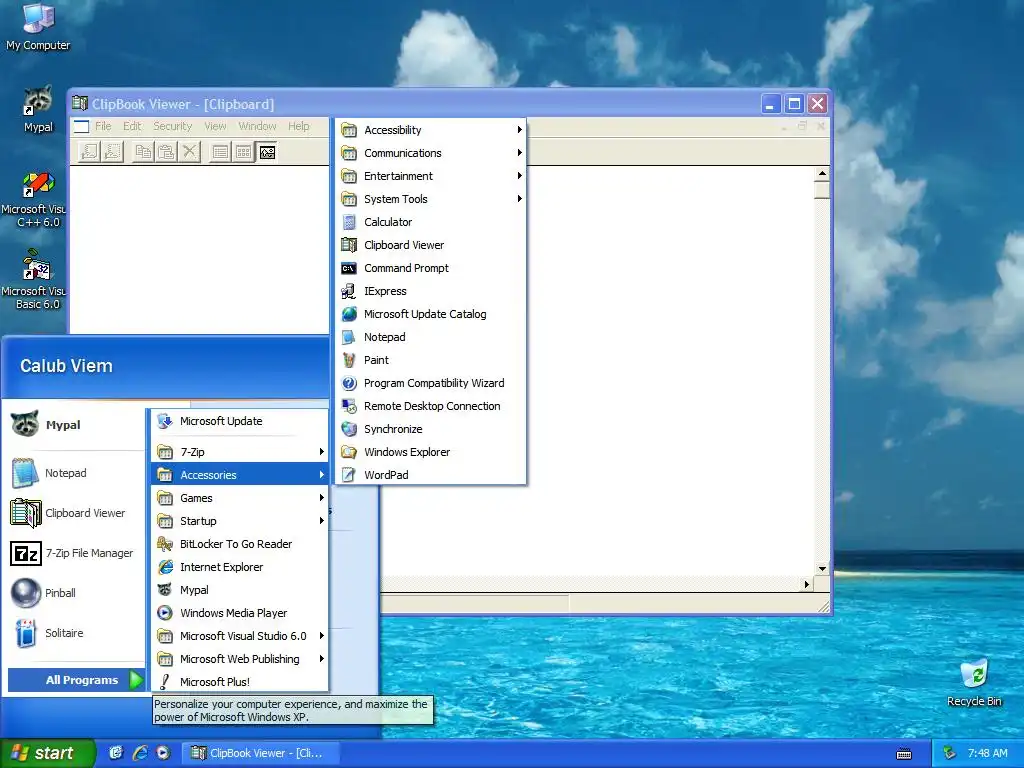Viewport: 1024px width, 768px height.
Task: Click the Paste toolbar icon in ClipBook Viewer
Action: click(x=167, y=152)
